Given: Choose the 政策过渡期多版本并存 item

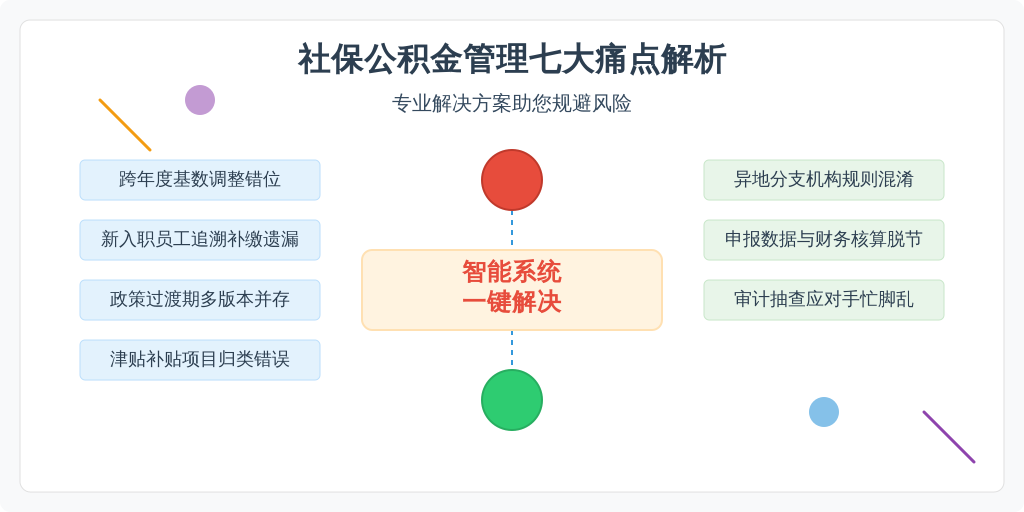Looking at the screenshot, I should [200, 300].
